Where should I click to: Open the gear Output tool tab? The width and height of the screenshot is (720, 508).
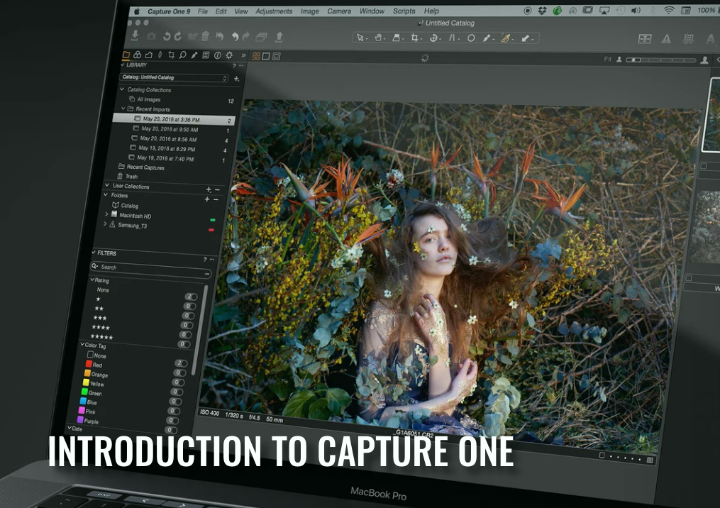pyautogui.click(x=229, y=56)
